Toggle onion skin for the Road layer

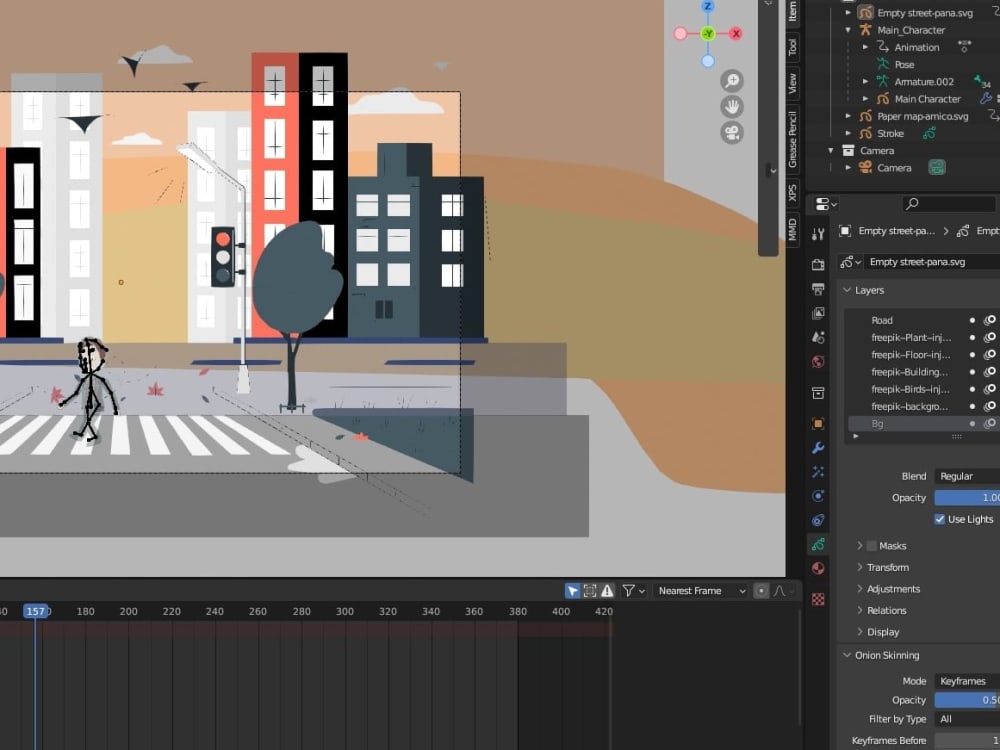990,320
